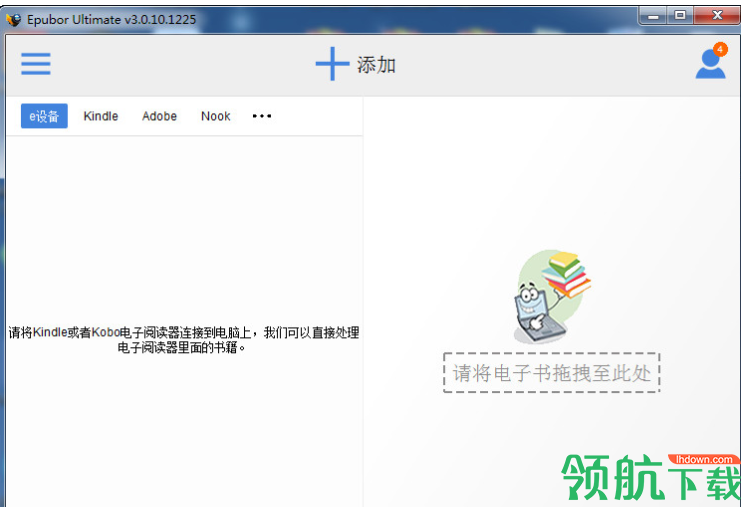The width and height of the screenshot is (741, 507).
Task: Expand more sources with the three dots
Action: 262,116
